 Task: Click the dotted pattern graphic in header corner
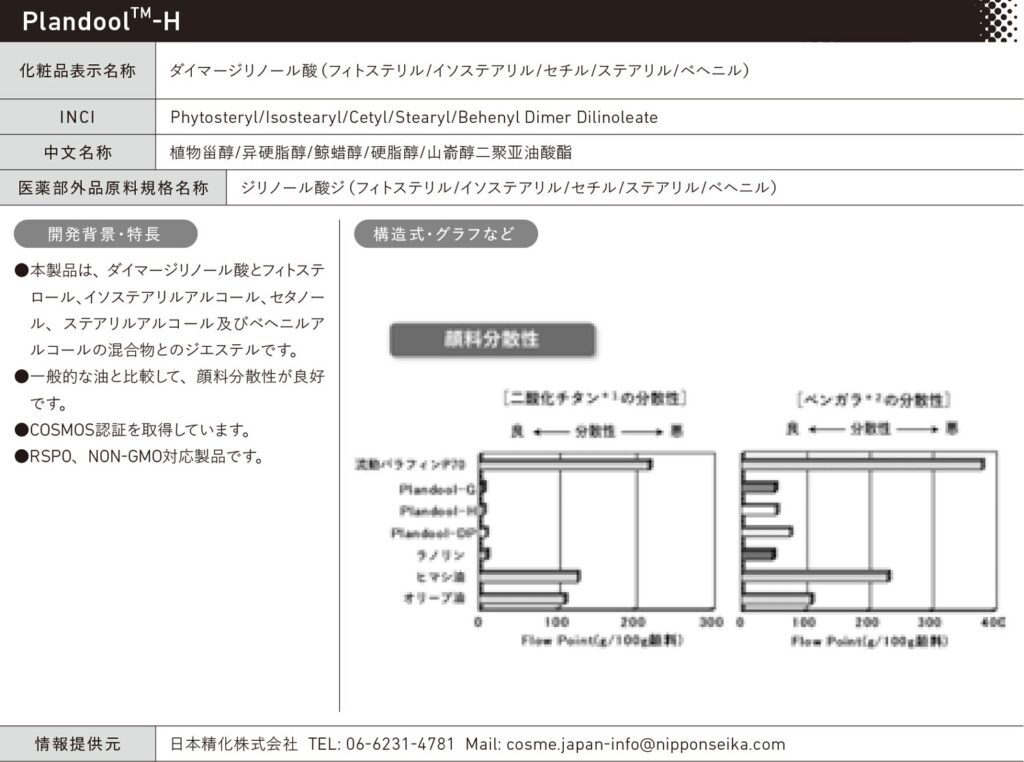[995, 20]
